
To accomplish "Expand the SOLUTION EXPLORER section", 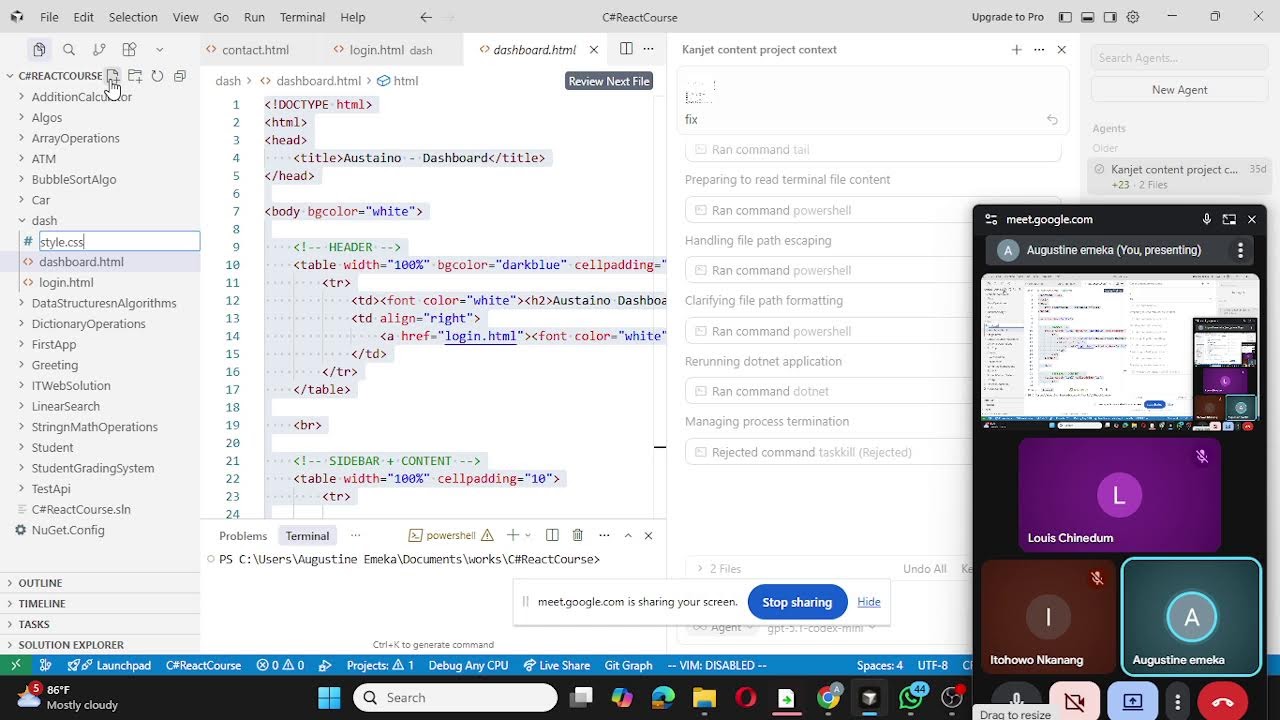I will (x=71, y=645).
